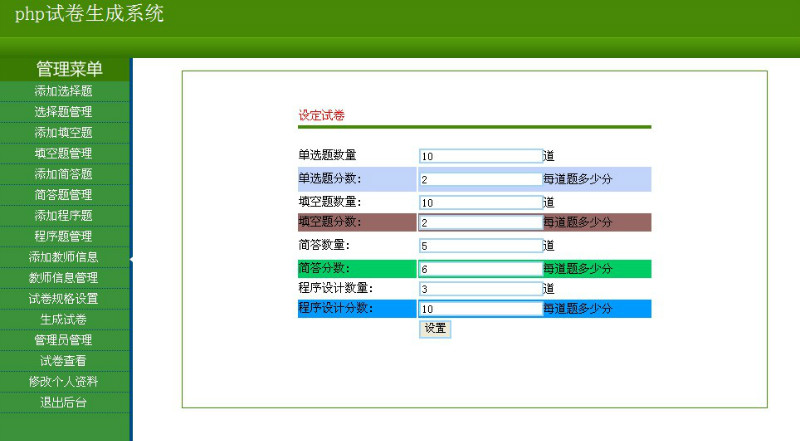Open 修改个人资料 sidebar link
The image size is (800, 441).
[x=63, y=382]
